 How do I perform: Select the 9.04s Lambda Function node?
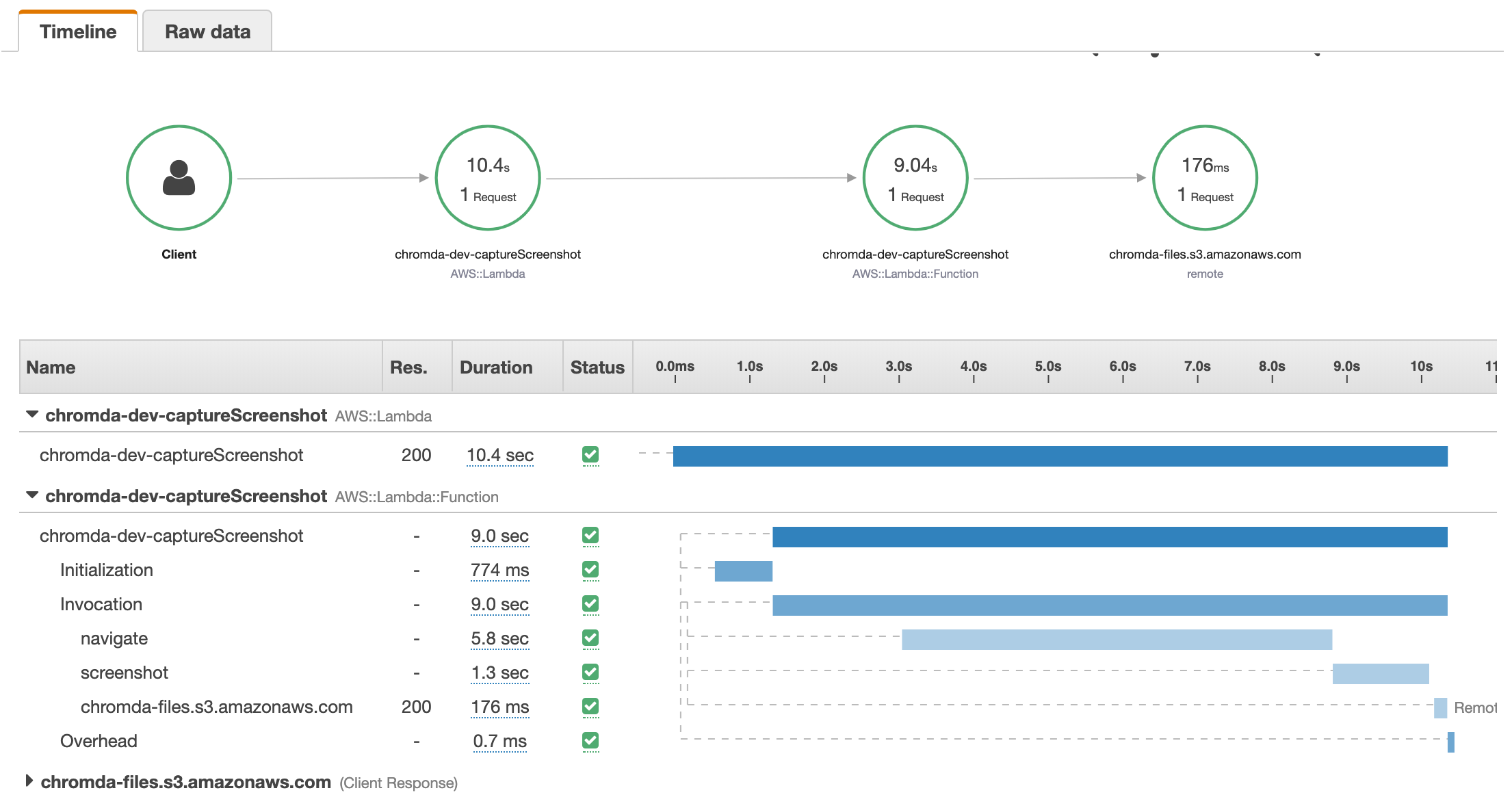point(915,178)
